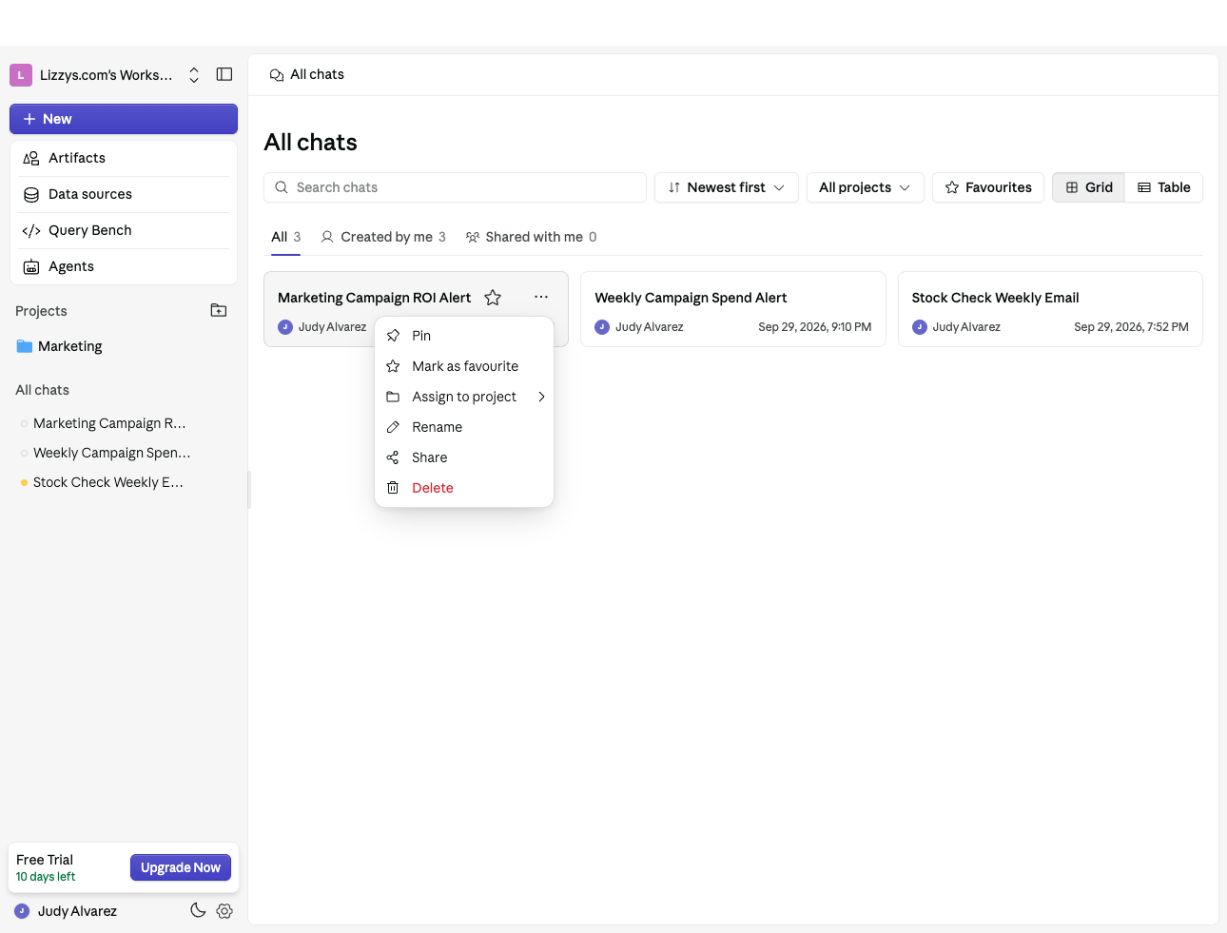Click the workspace avatar letter L
Viewport: 1227px width, 933px height.
[21, 75]
